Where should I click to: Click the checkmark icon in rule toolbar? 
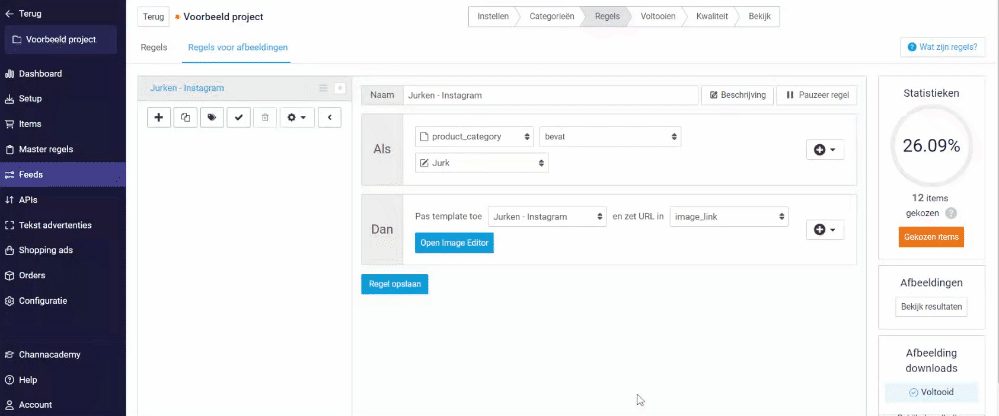click(x=238, y=117)
